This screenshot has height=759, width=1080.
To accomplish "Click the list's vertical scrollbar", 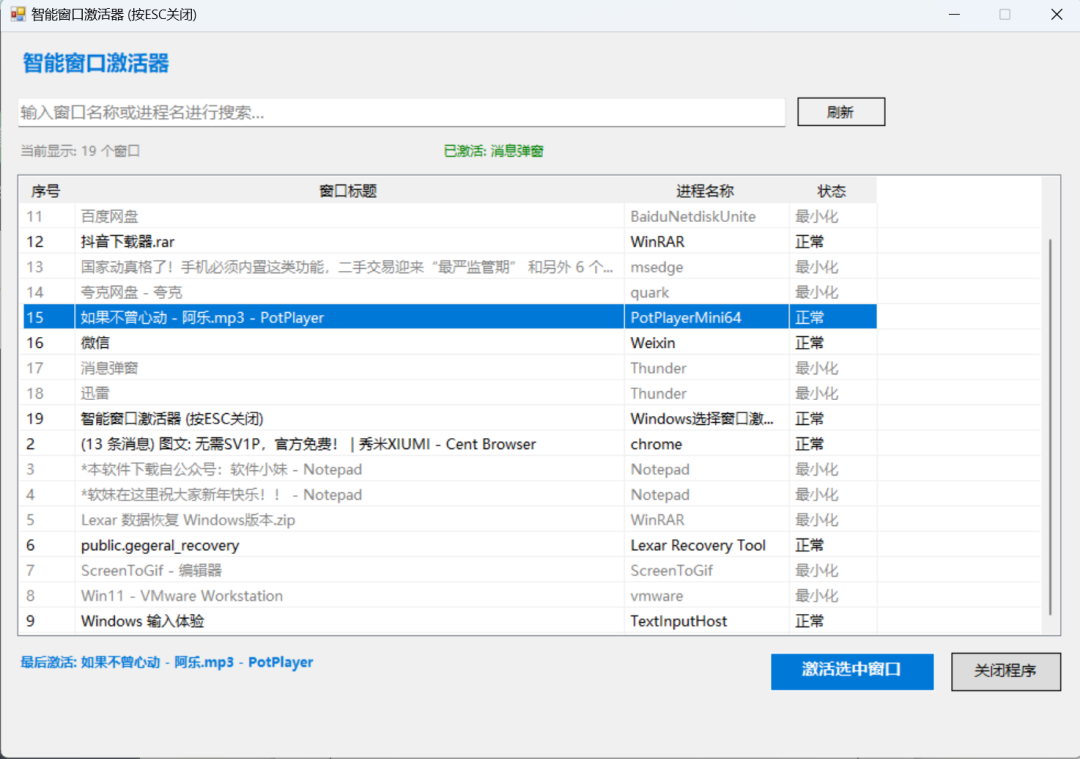I will click(1050, 427).
